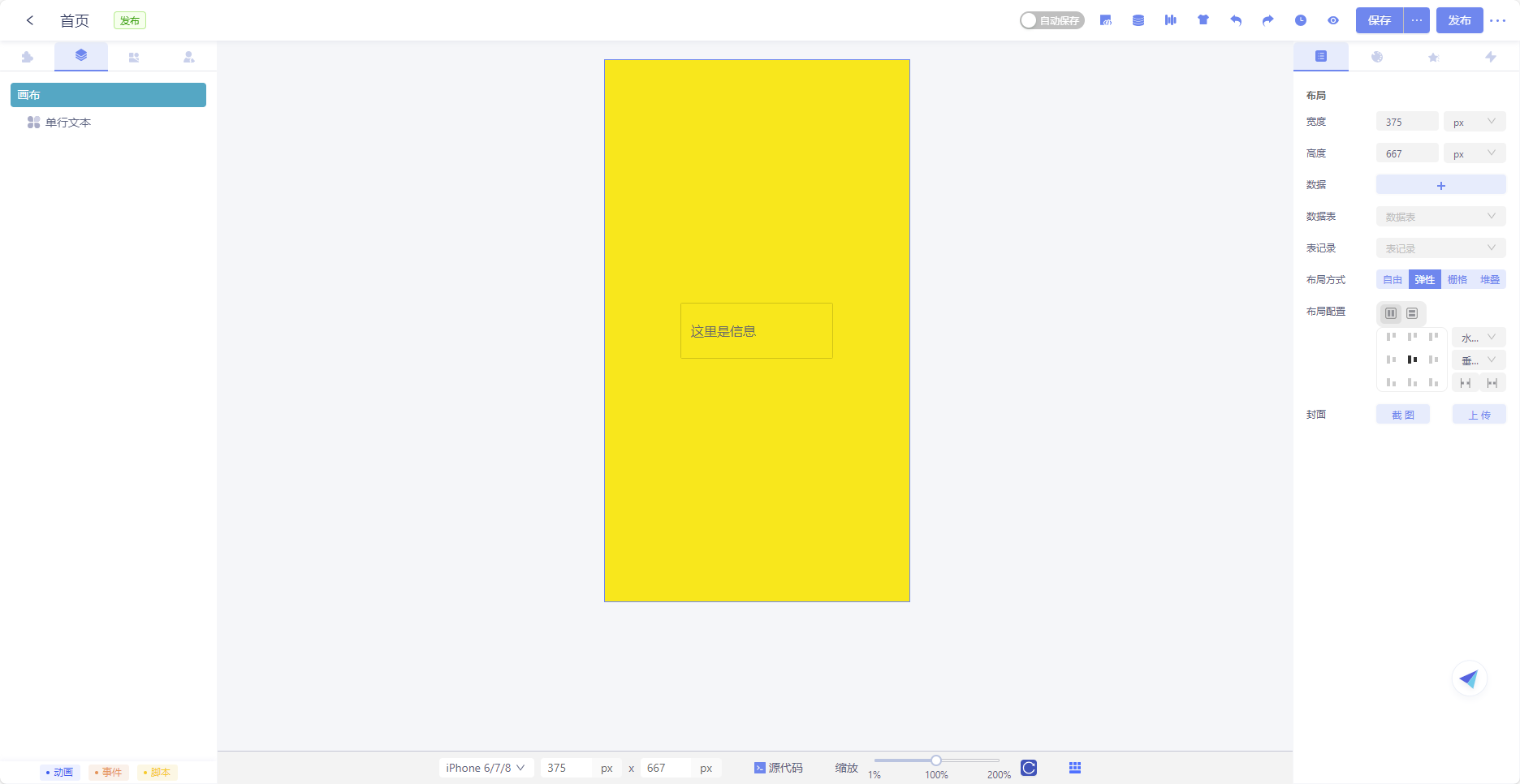Open the database icon in top toolbar

click(x=1138, y=20)
